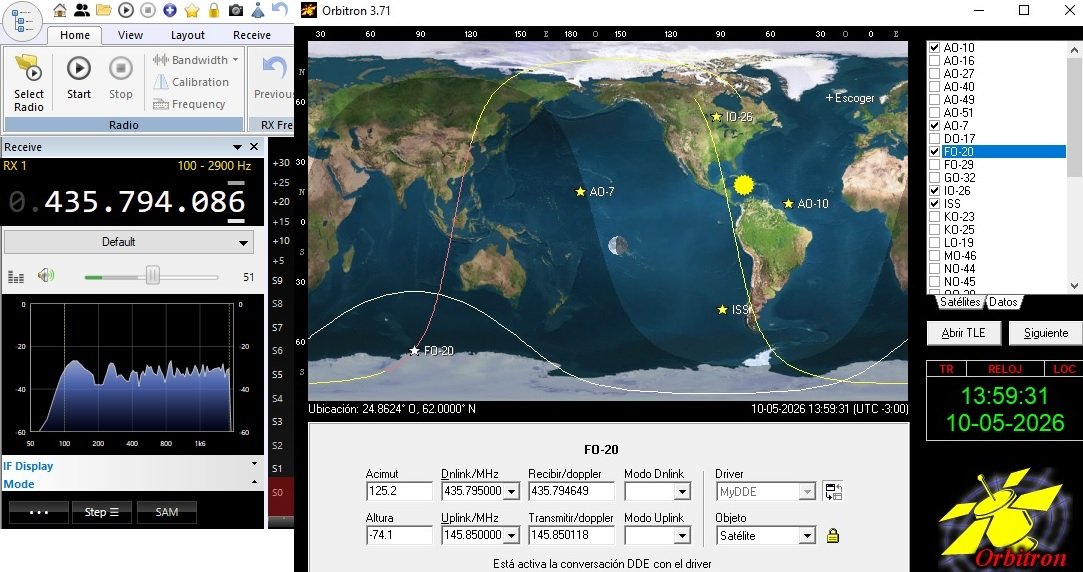
Task: Click the driver connect icon beside MyDDE
Action: 833,492
